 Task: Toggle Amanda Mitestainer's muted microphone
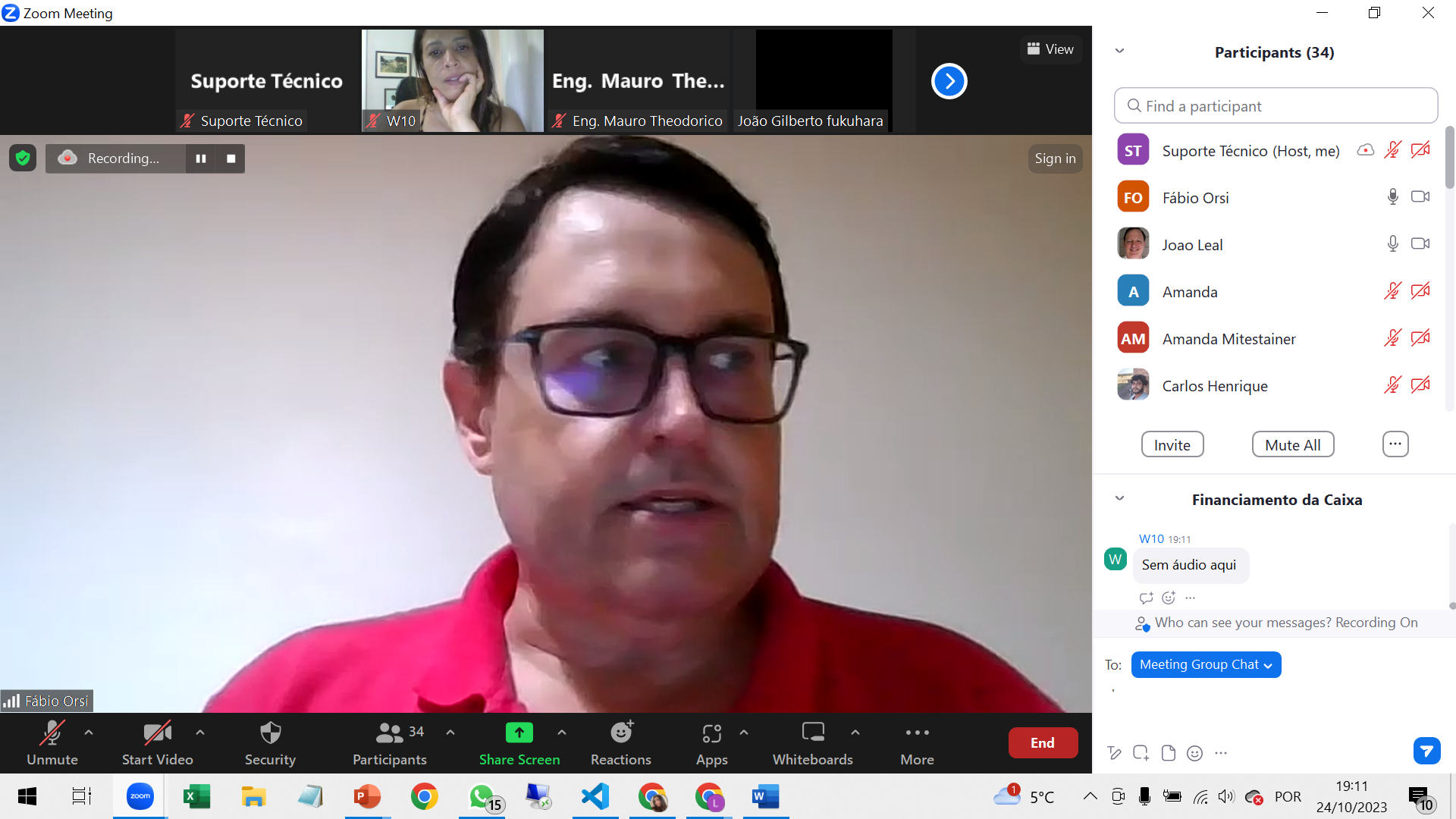click(x=1393, y=338)
